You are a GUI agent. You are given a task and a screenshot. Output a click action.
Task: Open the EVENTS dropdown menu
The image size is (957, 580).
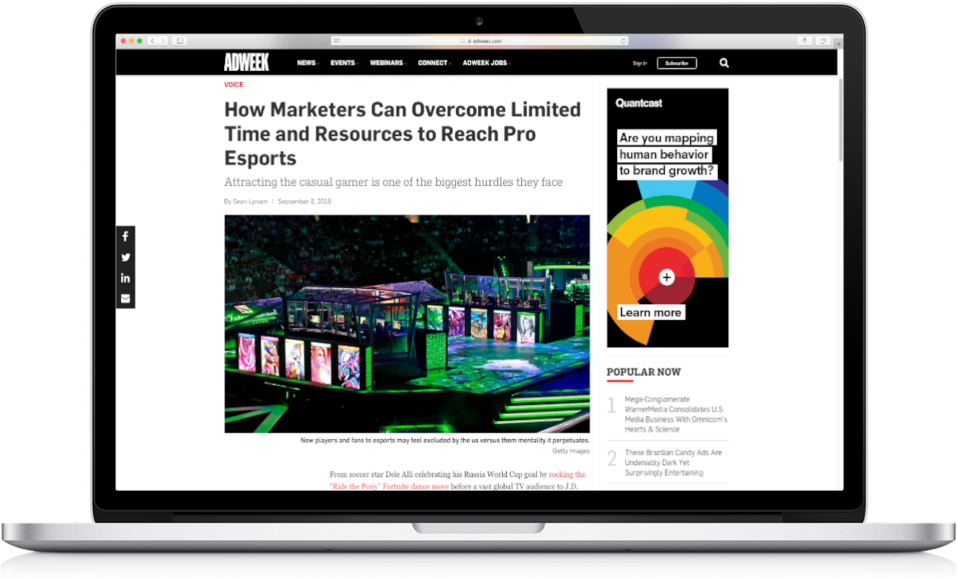[x=344, y=62]
